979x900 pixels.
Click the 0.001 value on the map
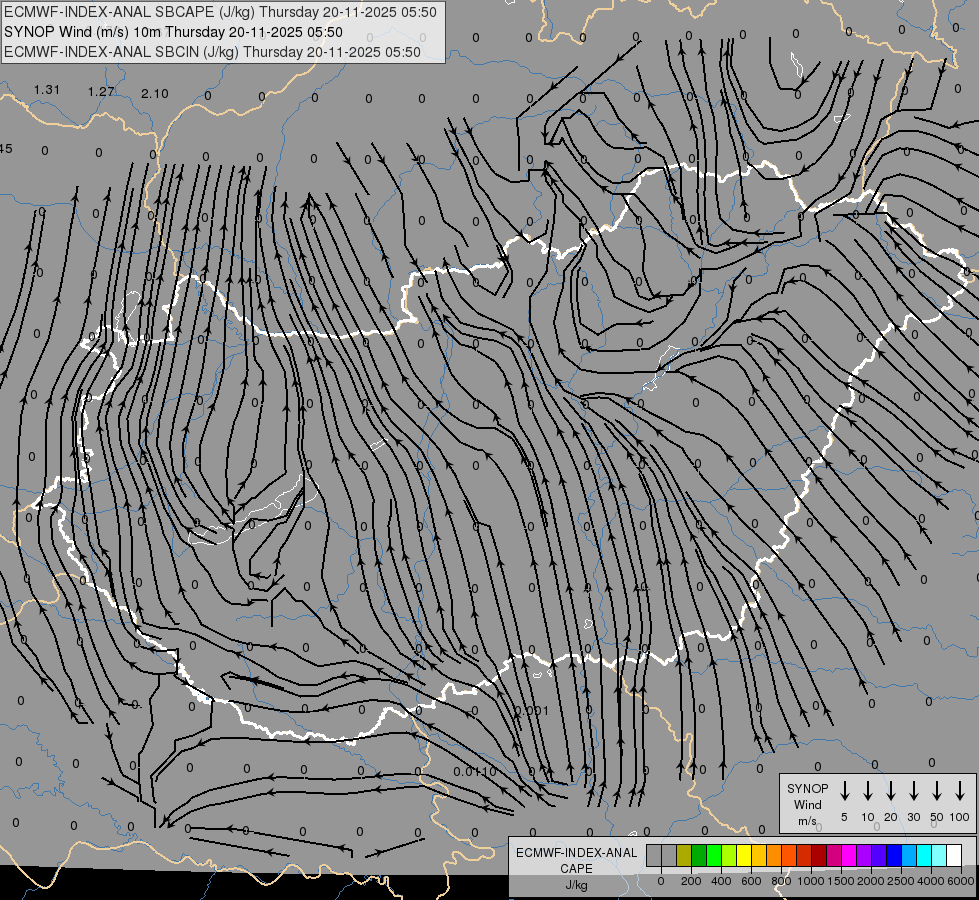click(x=531, y=711)
